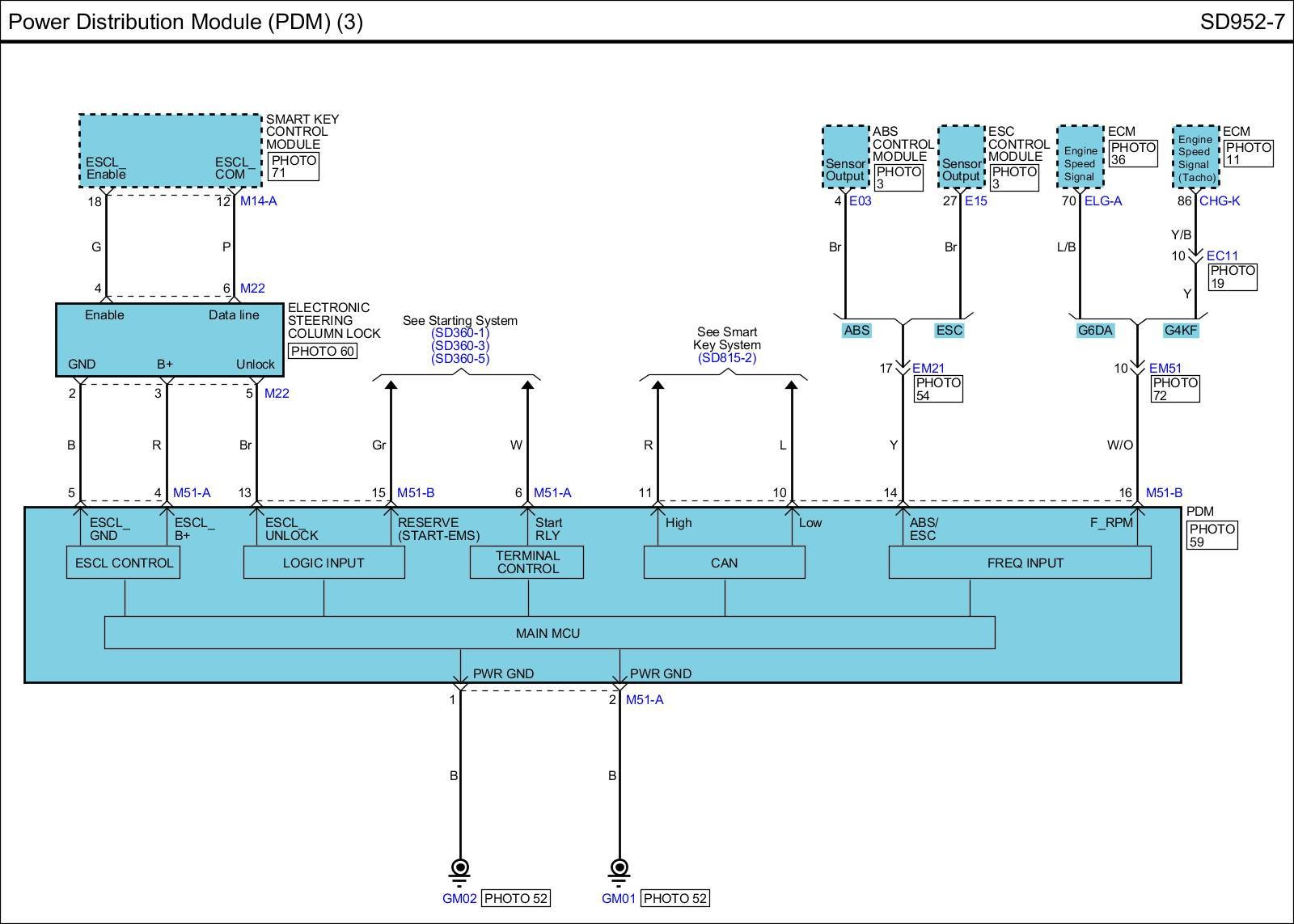
Task: Select the MAIN MCU block
Action: [548, 633]
